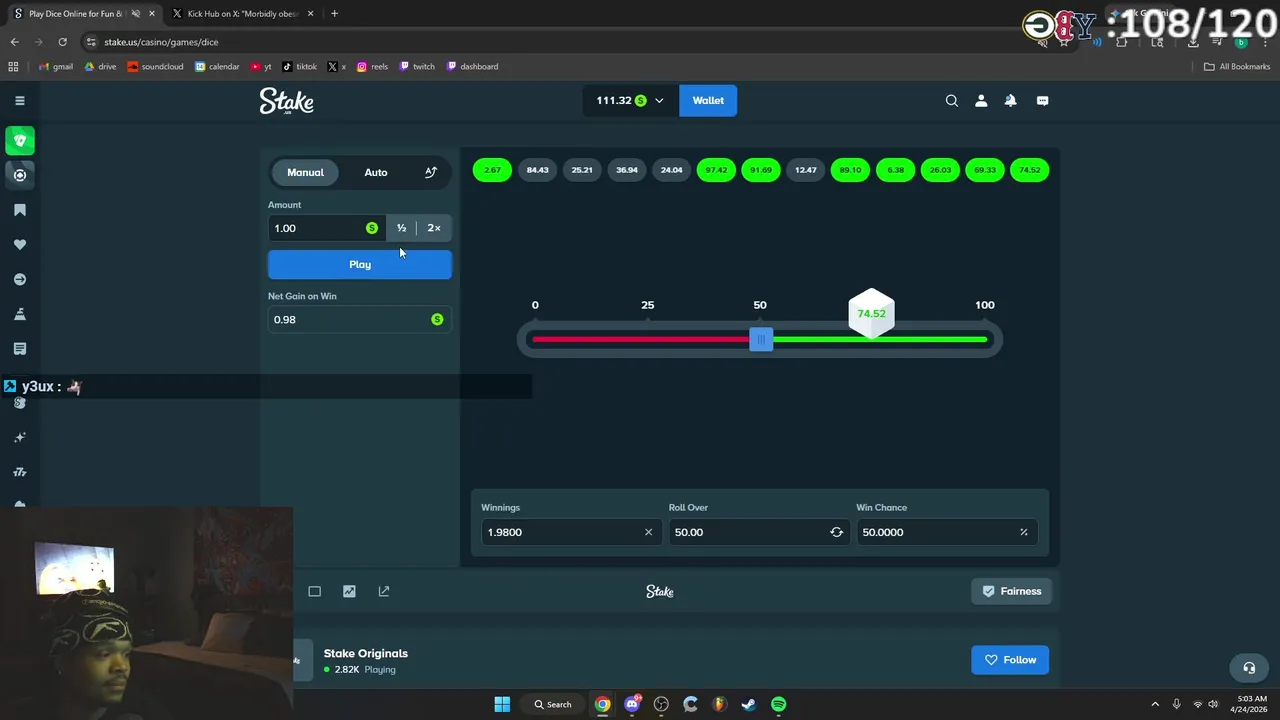Reload the page with the refresh icon

[62, 42]
